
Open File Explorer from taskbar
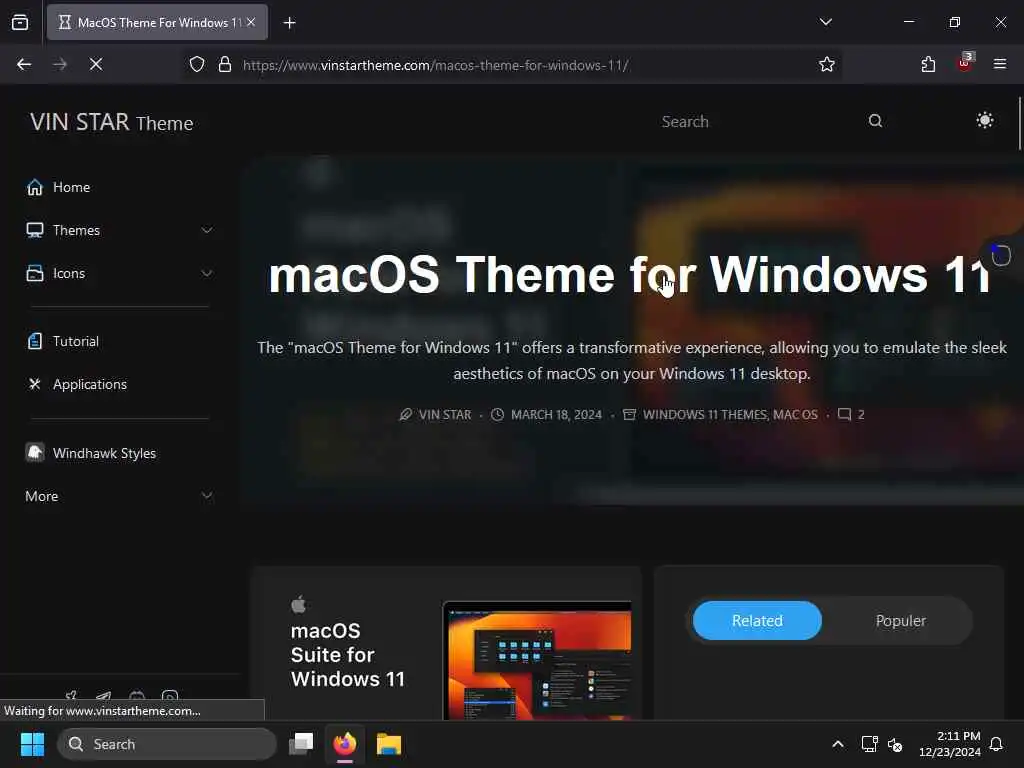pos(389,744)
